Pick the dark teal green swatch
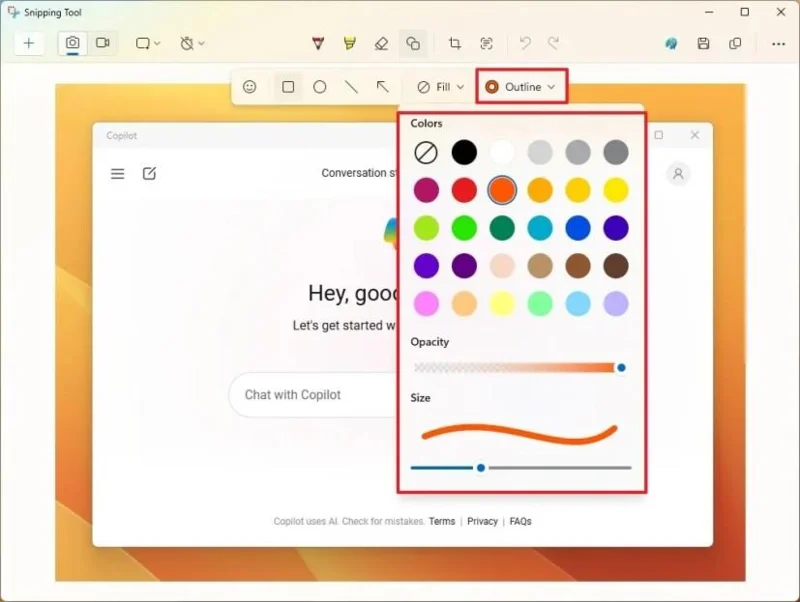Viewport: 800px width, 602px height. (x=502, y=228)
